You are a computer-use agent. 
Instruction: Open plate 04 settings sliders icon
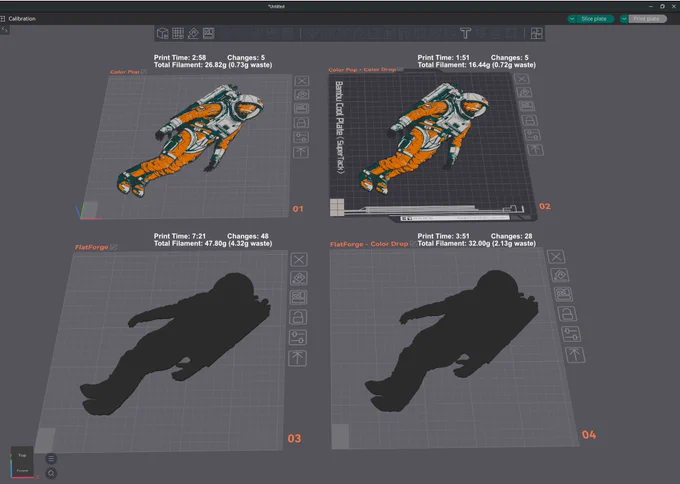pos(571,334)
